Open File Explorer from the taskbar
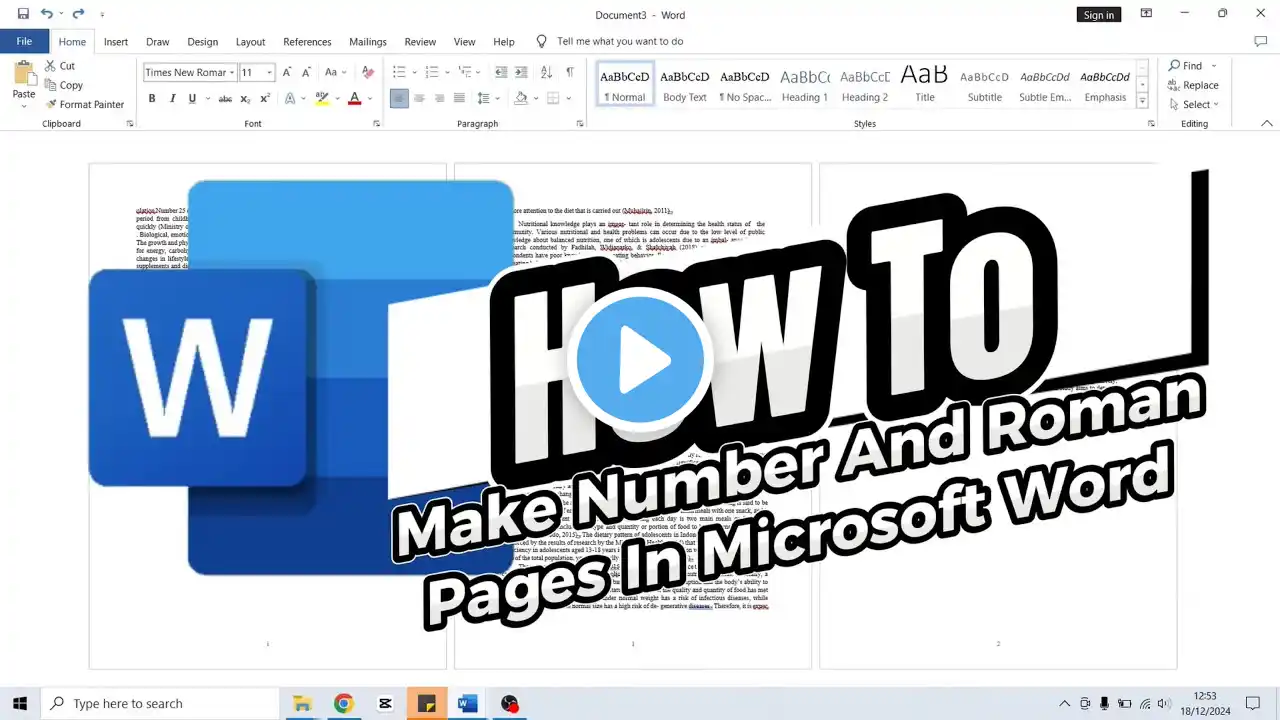 (x=302, y=704)
